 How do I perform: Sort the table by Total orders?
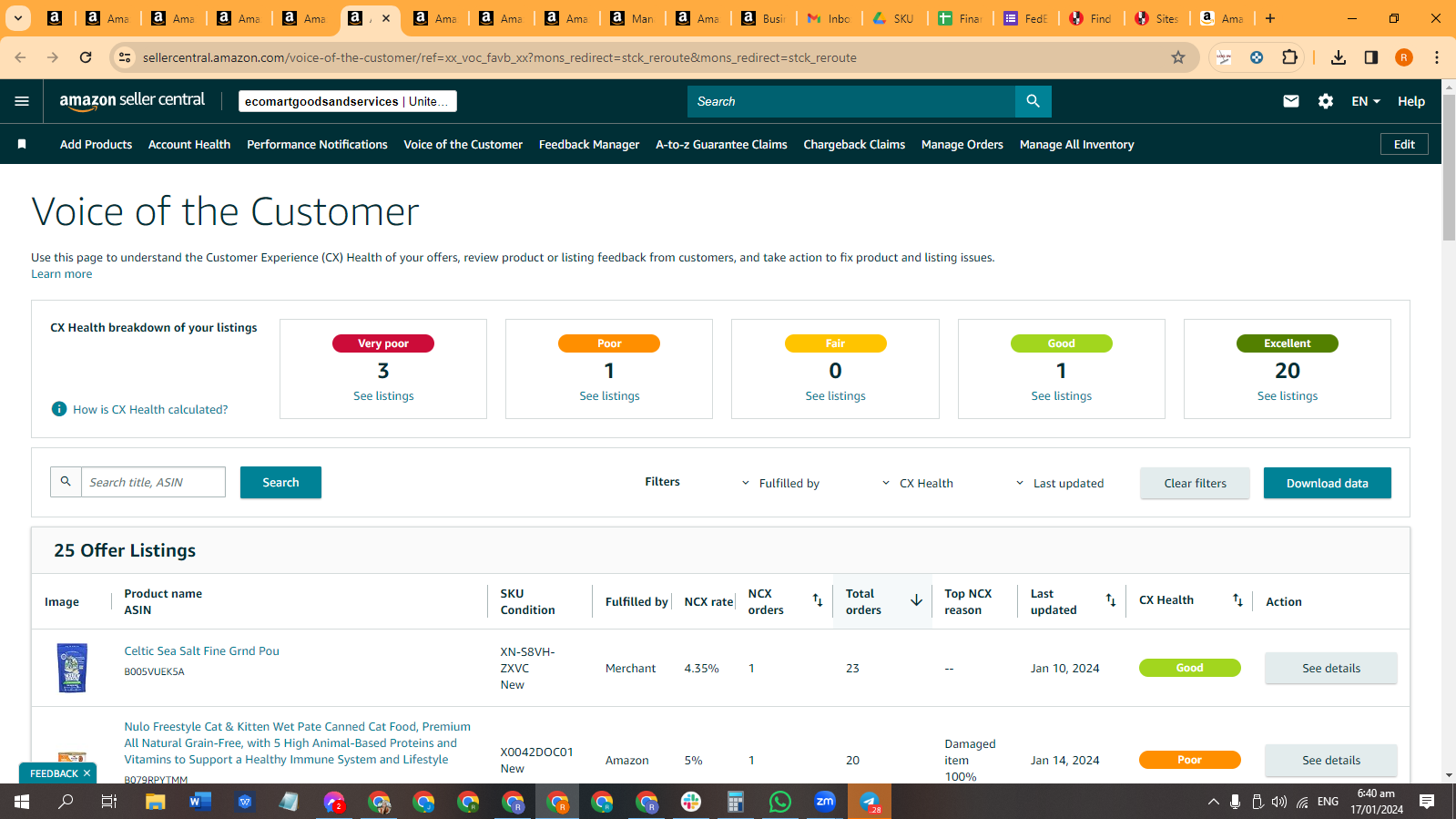click(x=916, y=600)
